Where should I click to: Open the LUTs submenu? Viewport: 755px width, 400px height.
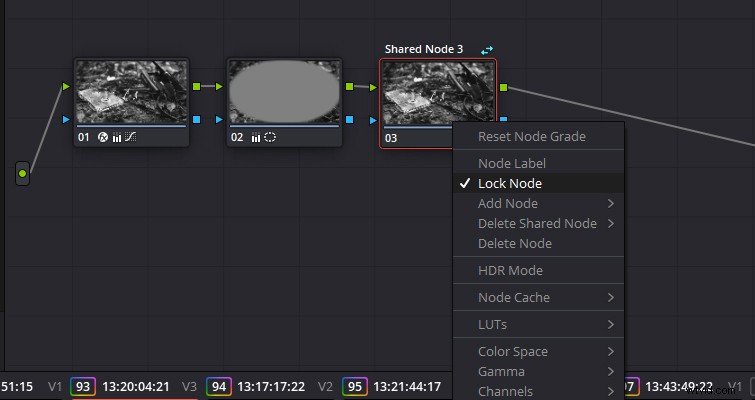(x=538, y=324)
